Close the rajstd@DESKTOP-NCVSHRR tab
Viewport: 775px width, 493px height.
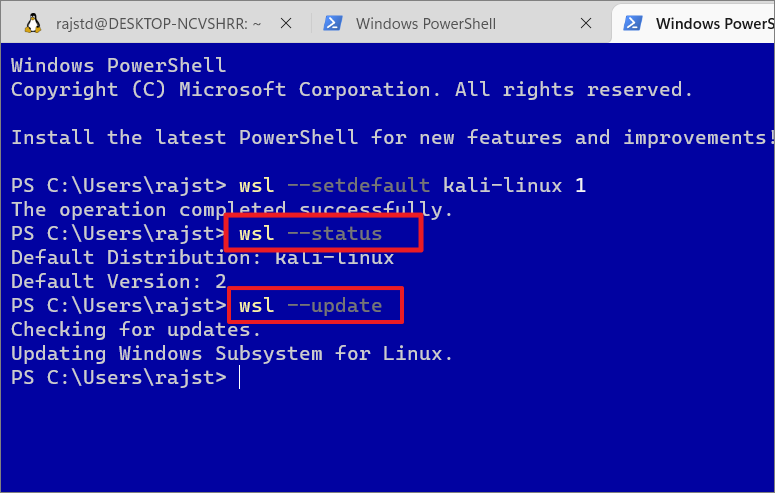pos(286,23)
